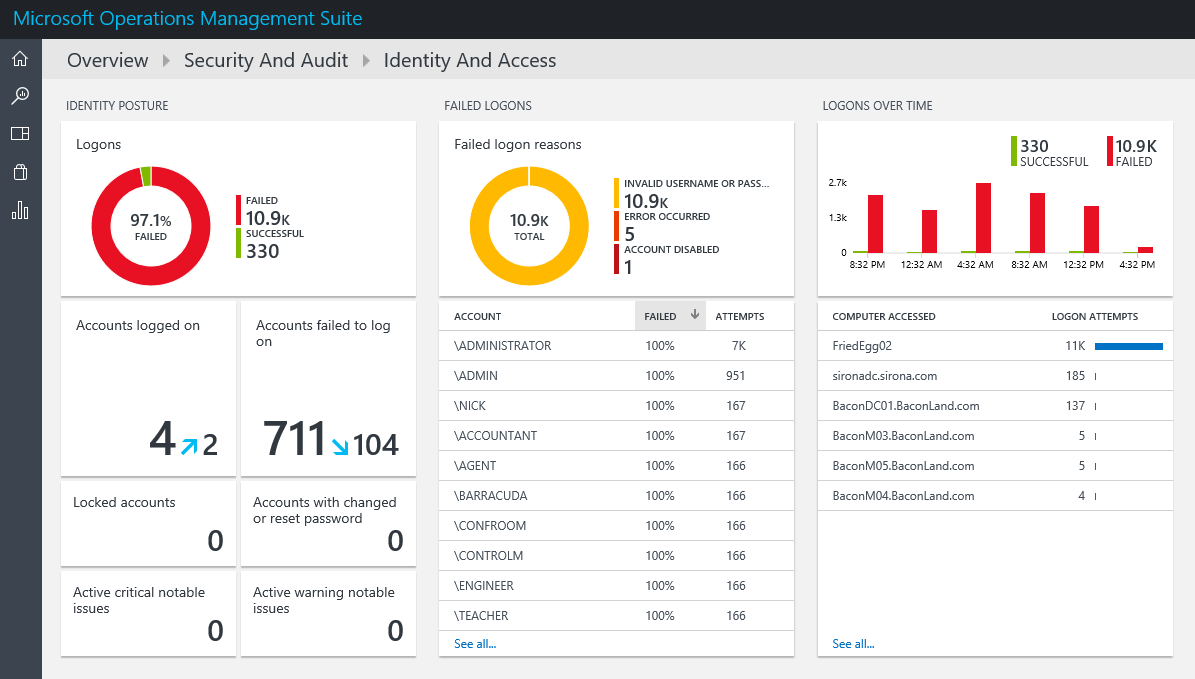This screenshot has height=679, width=1195.
Task: Select Security And Audit in the breadcrumb
Action: coord(265,60)
